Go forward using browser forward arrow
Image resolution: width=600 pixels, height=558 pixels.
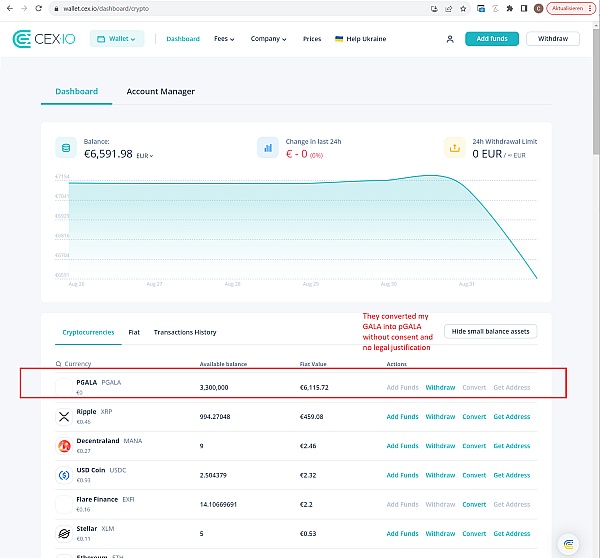click(24, 8)
